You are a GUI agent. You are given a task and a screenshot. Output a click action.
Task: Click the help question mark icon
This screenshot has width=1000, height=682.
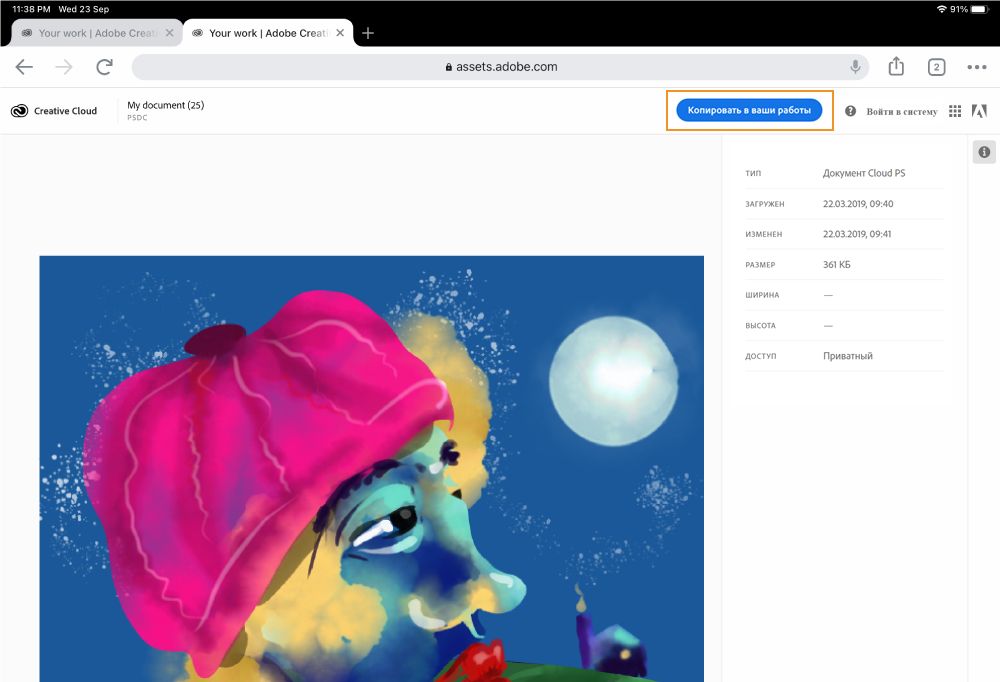pyautogui.click(x=850, y=111)
